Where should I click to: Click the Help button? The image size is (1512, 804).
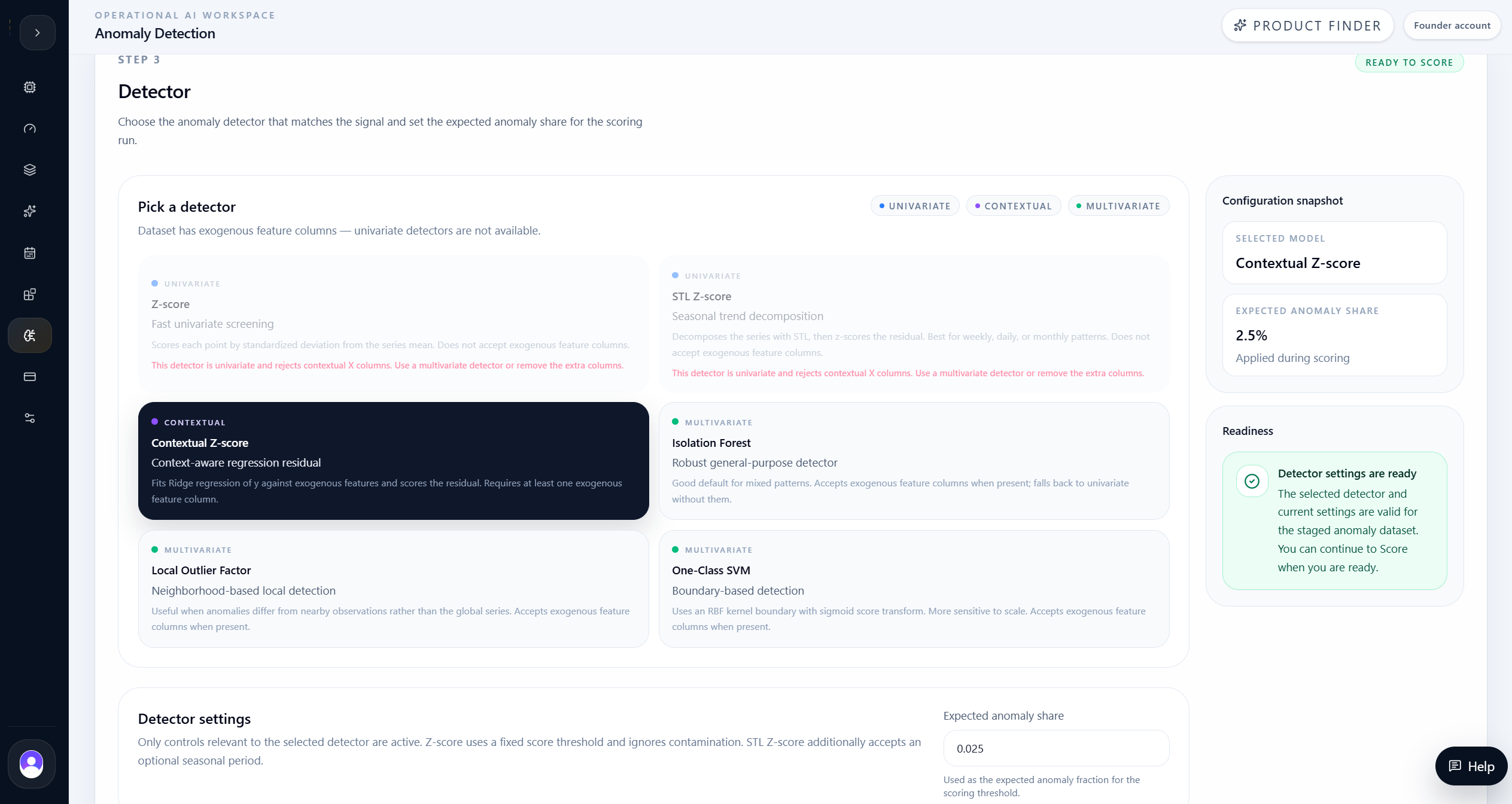click(1471, 766)
